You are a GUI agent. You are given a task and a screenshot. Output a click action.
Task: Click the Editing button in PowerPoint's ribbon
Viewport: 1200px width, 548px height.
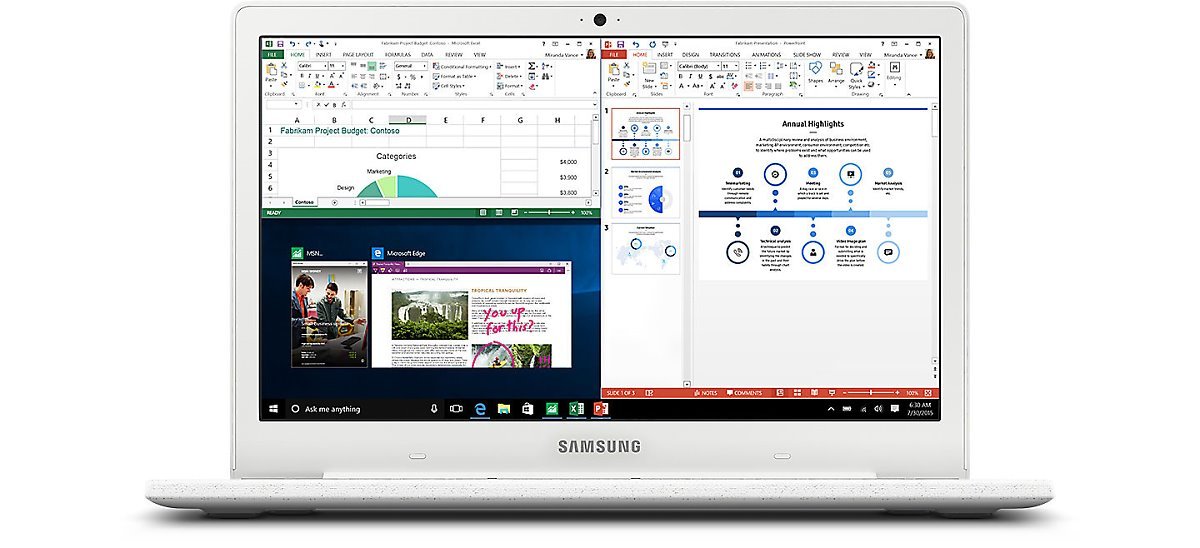[894, 74]
